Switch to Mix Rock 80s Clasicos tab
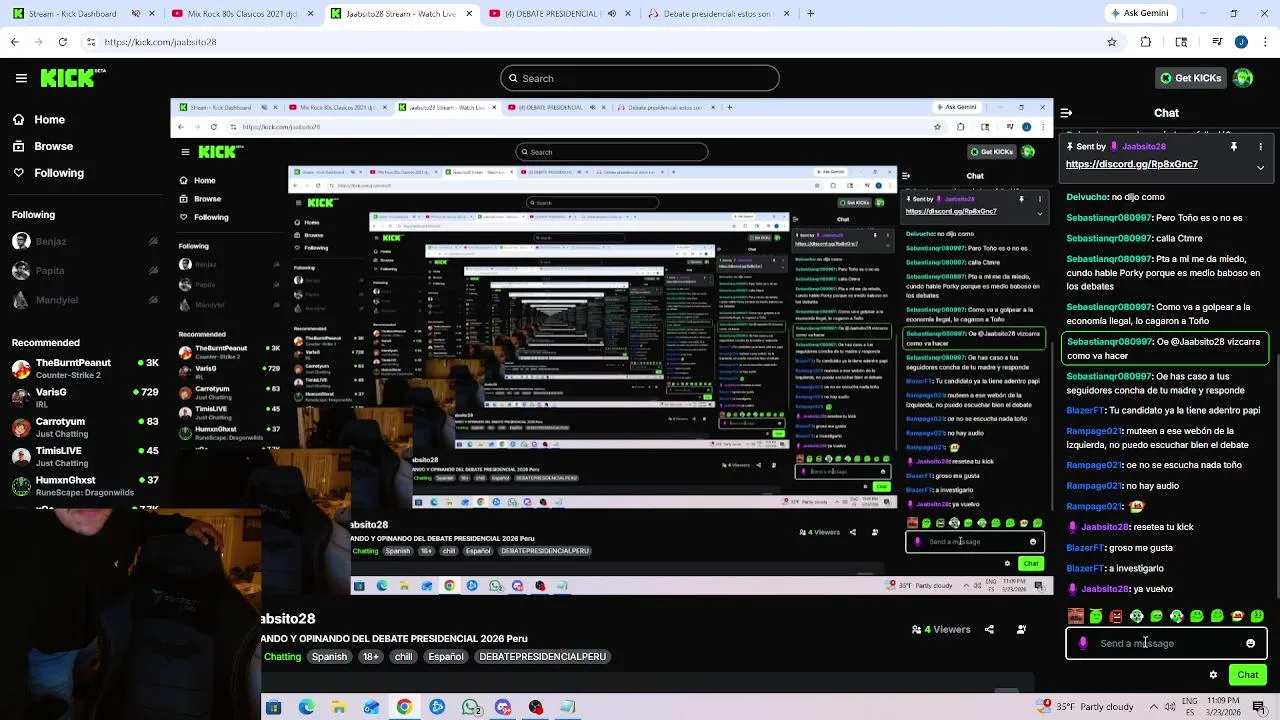The height and width of the screenshot is (720, 1280). (241, 14)
